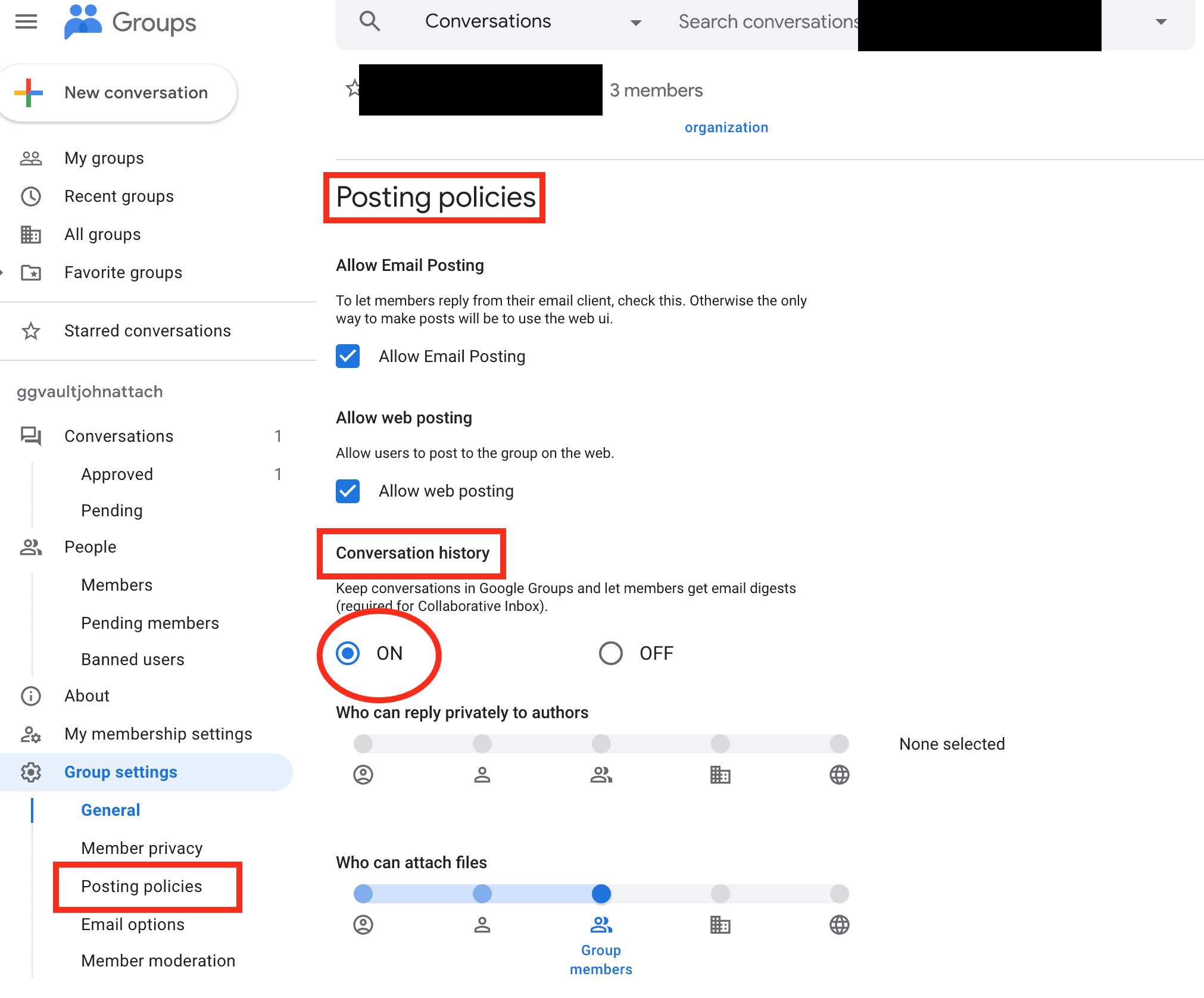Focus the Search conversations field
Image resolution: width=1204 pixels, height=998 pixels.
768,22
